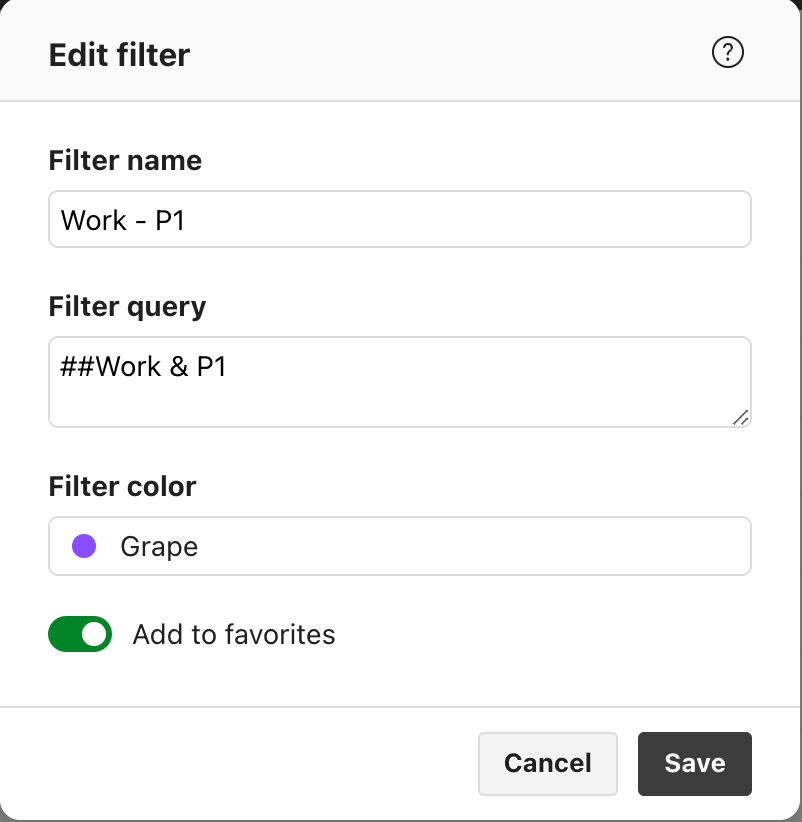Select the Grape label in the color field
This screenshot has width=802, height=822.
point(158,546)
